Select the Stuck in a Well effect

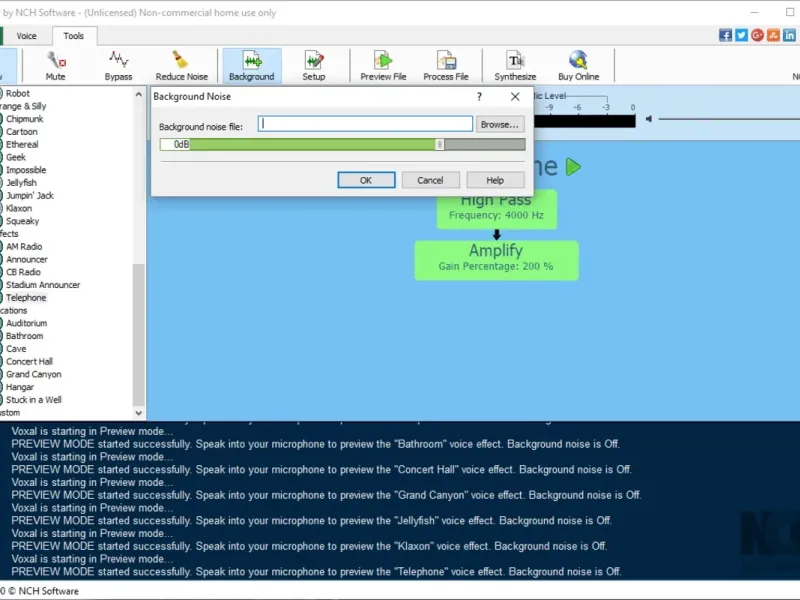click(34, 399)
